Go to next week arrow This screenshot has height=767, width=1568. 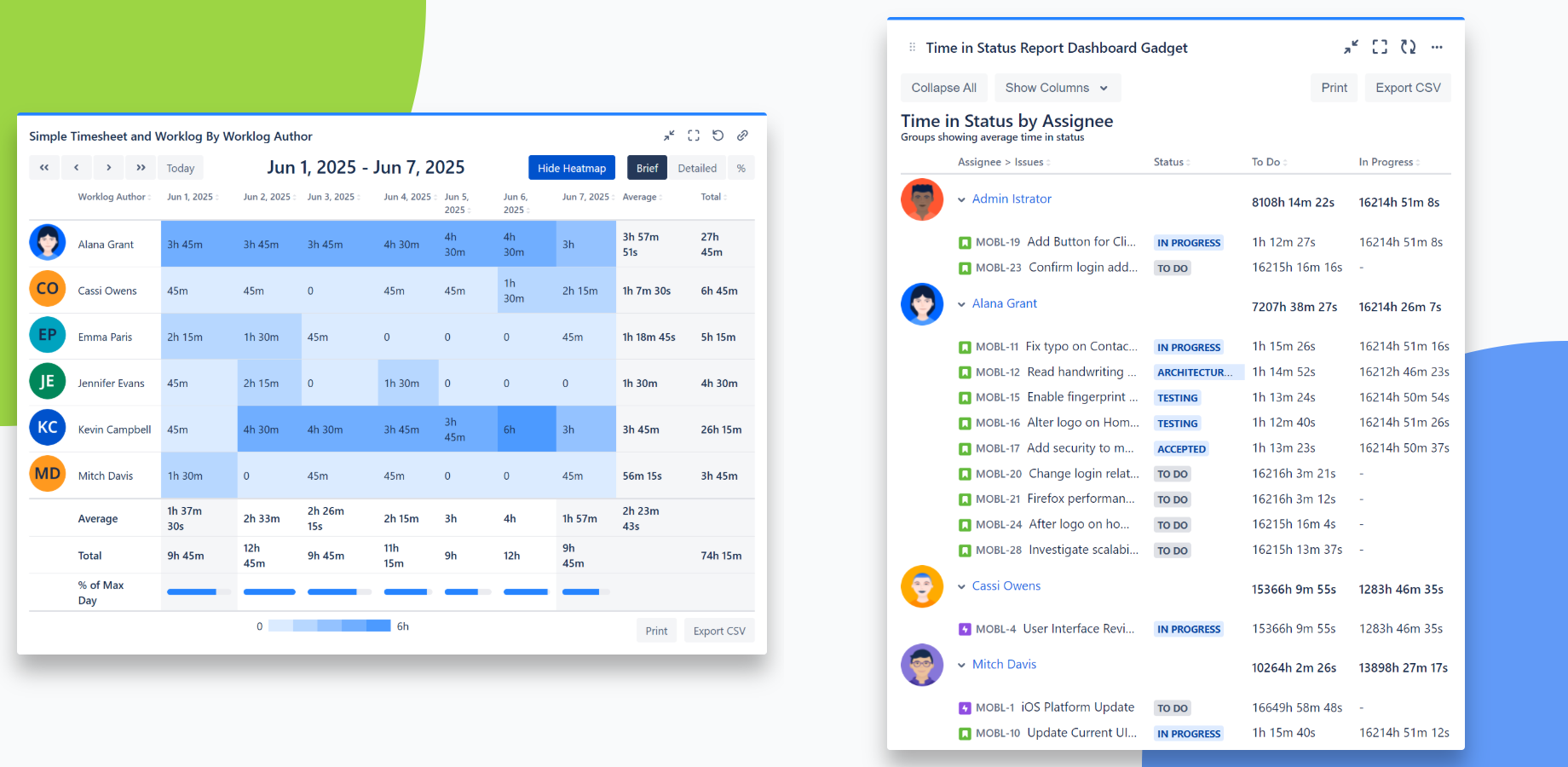(x=109, y=168)
